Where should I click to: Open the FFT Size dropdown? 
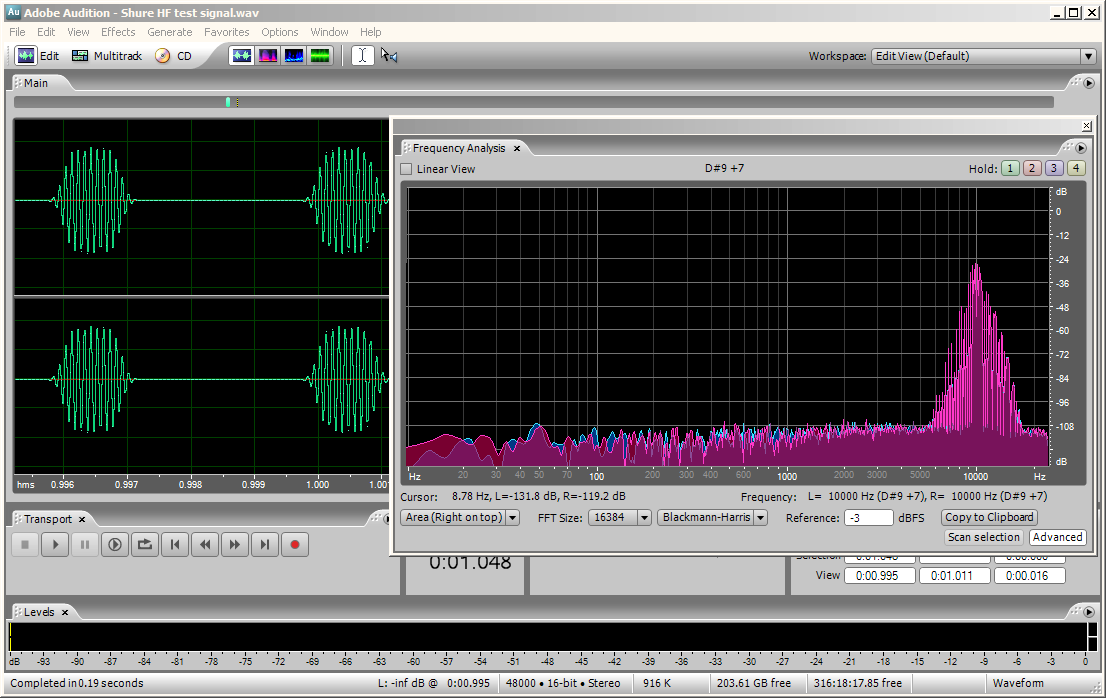(620, 518)
